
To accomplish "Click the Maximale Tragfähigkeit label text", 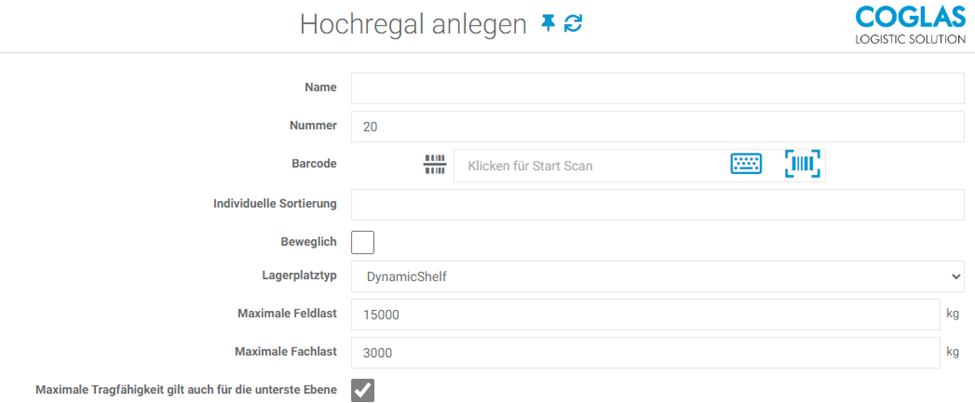I will [186, 389].
